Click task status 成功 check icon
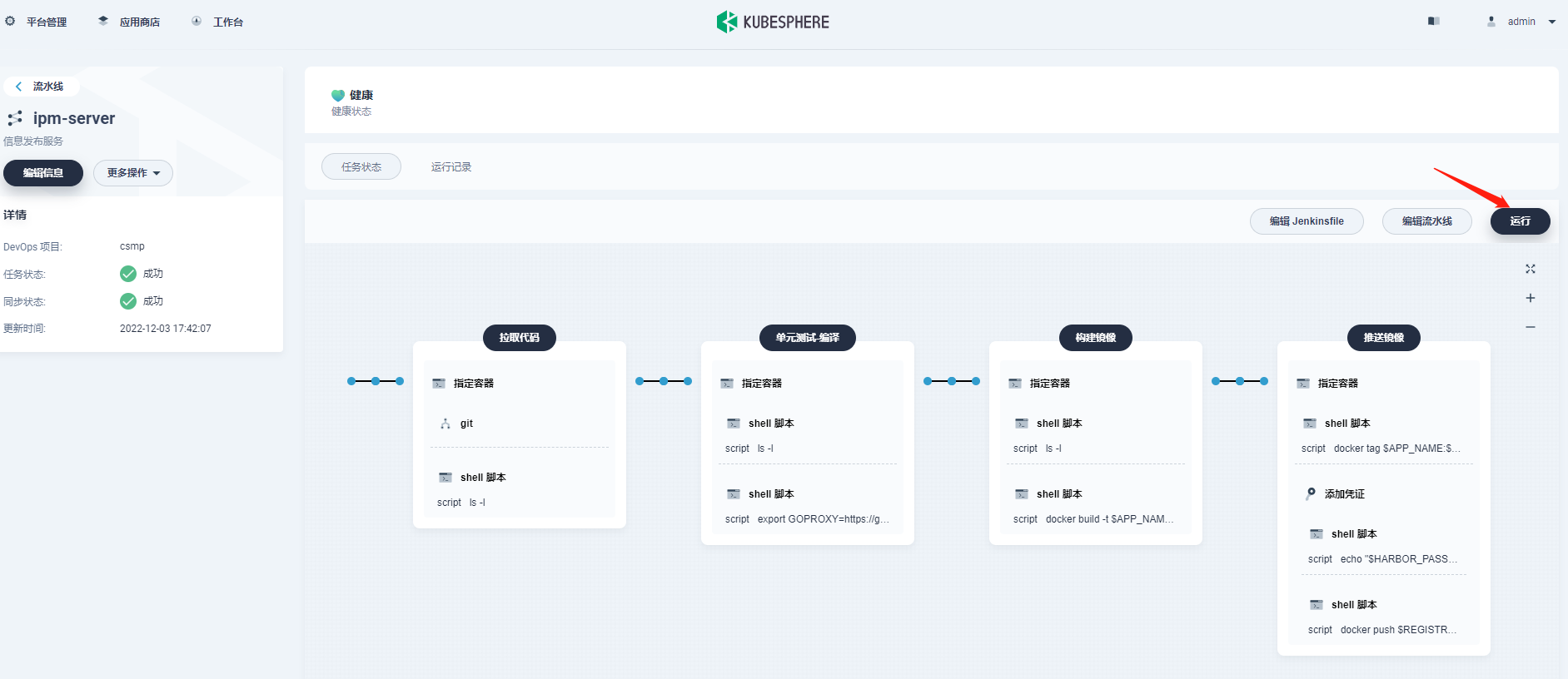This screenshot has height=679, width=1568. click(x=128, y=274)
